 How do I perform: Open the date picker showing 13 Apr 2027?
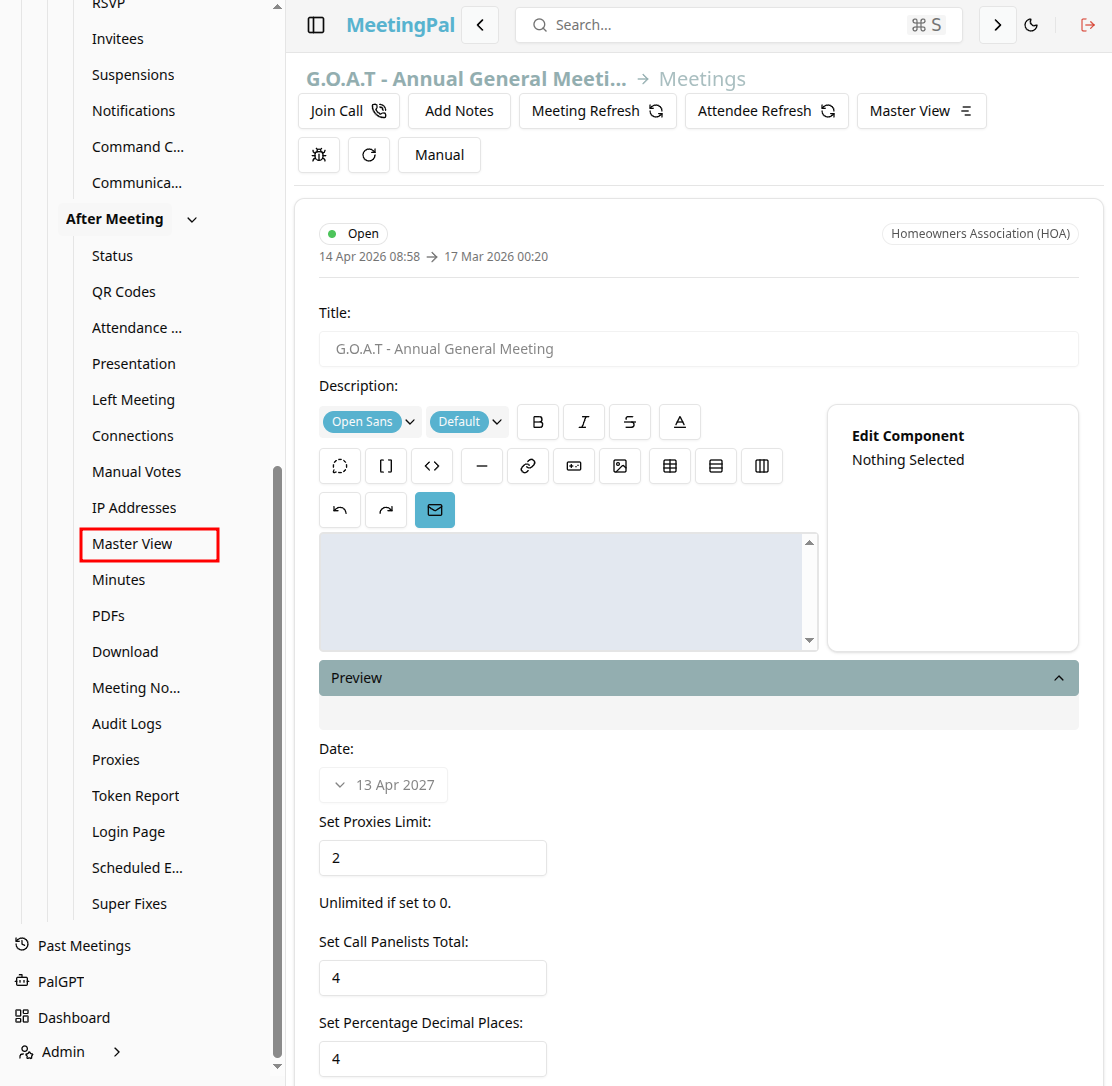click(384, 785)
